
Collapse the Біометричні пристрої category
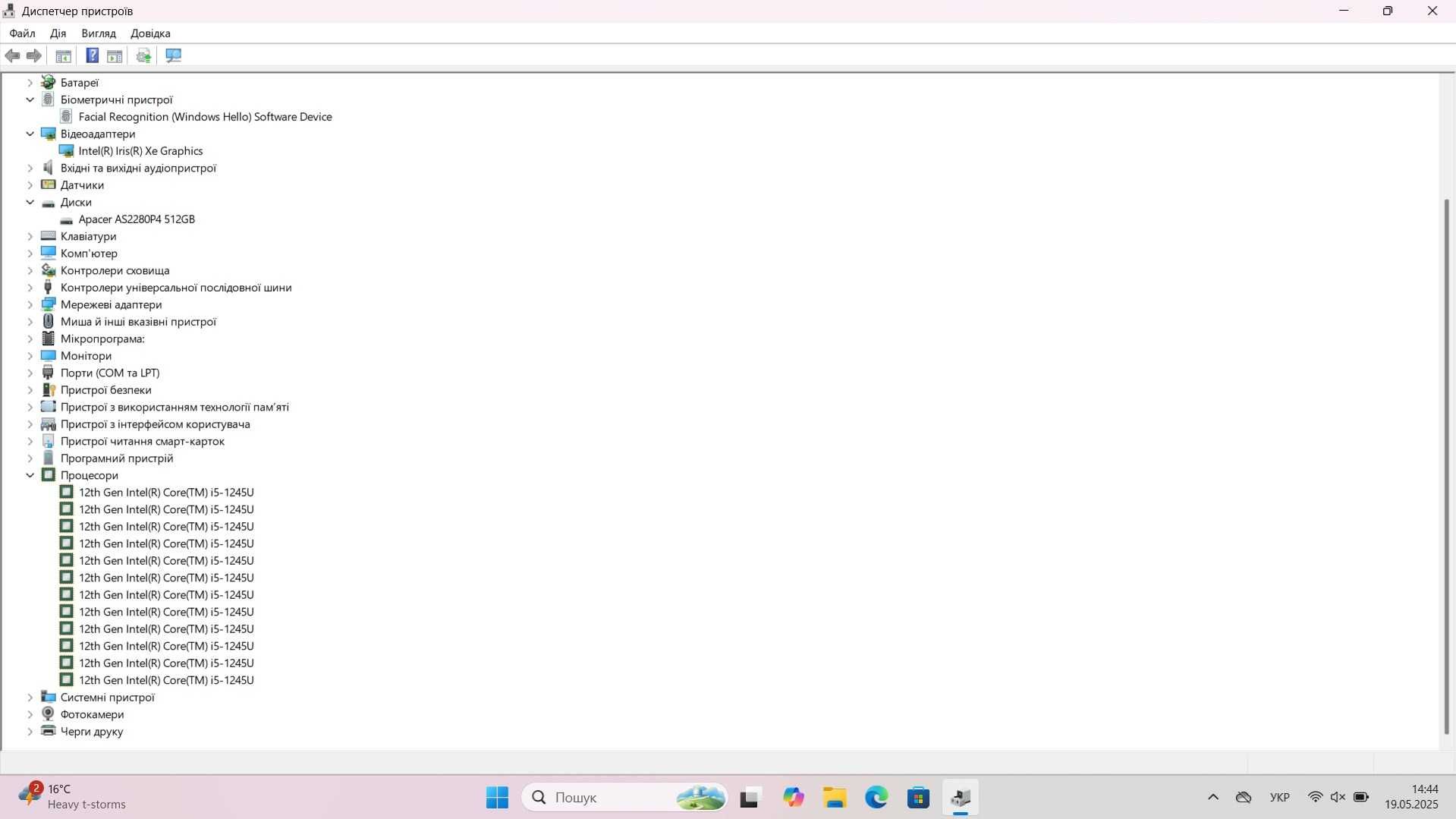[30, 99]
